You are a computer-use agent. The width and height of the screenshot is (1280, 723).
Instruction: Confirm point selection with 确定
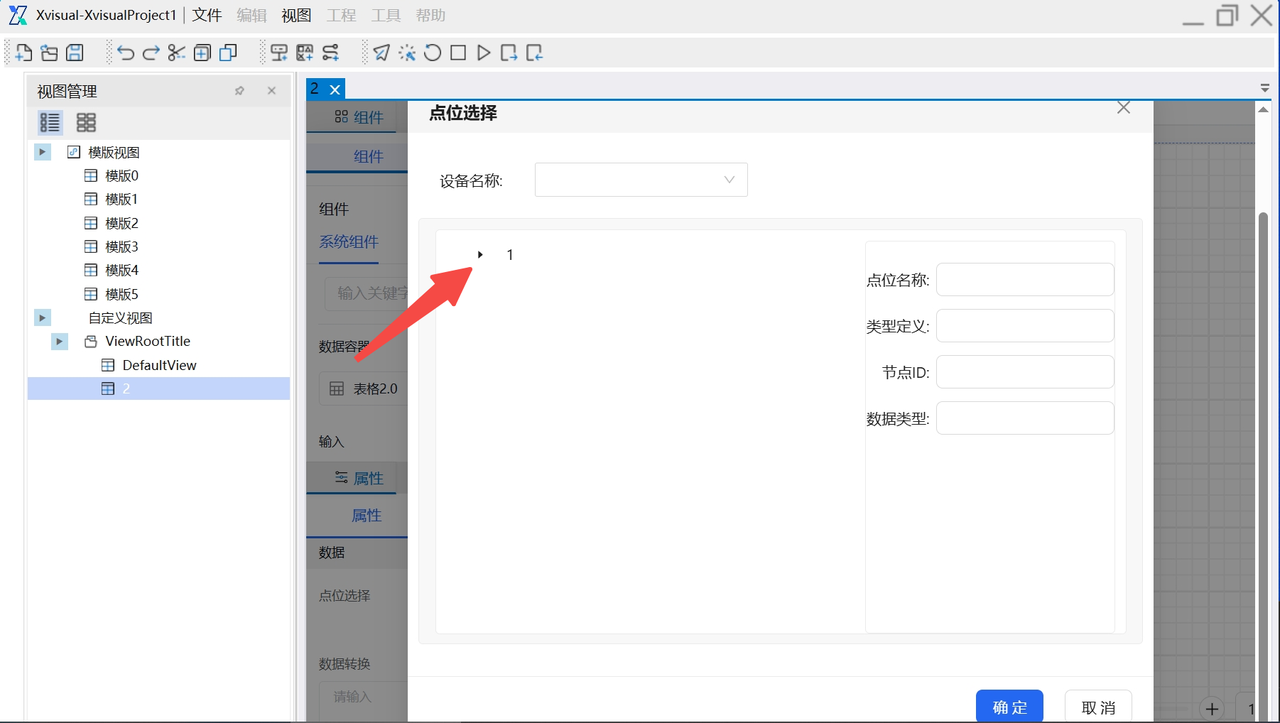1010,707
